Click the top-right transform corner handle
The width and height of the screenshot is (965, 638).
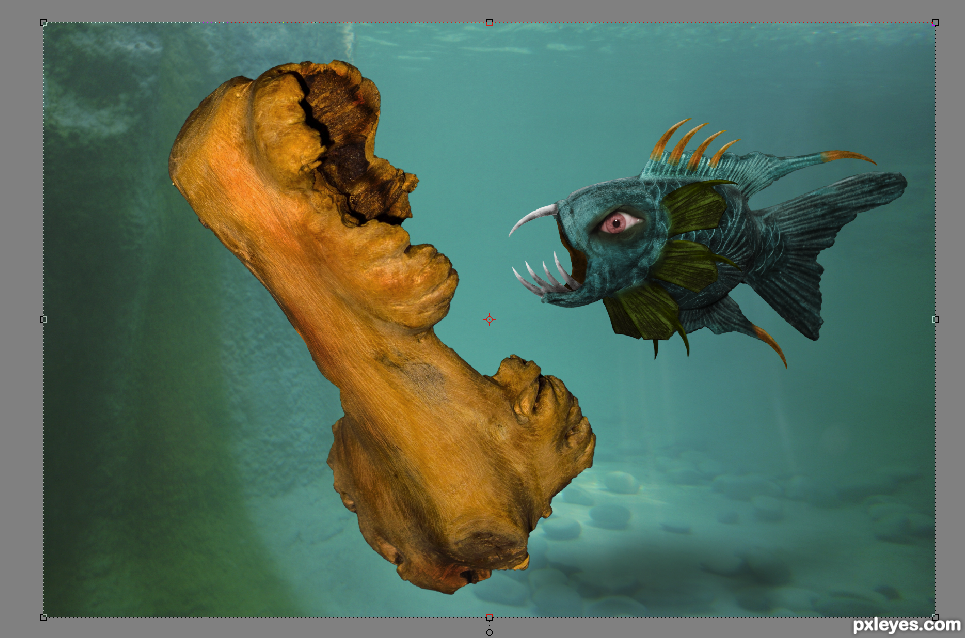click(935, 23)
